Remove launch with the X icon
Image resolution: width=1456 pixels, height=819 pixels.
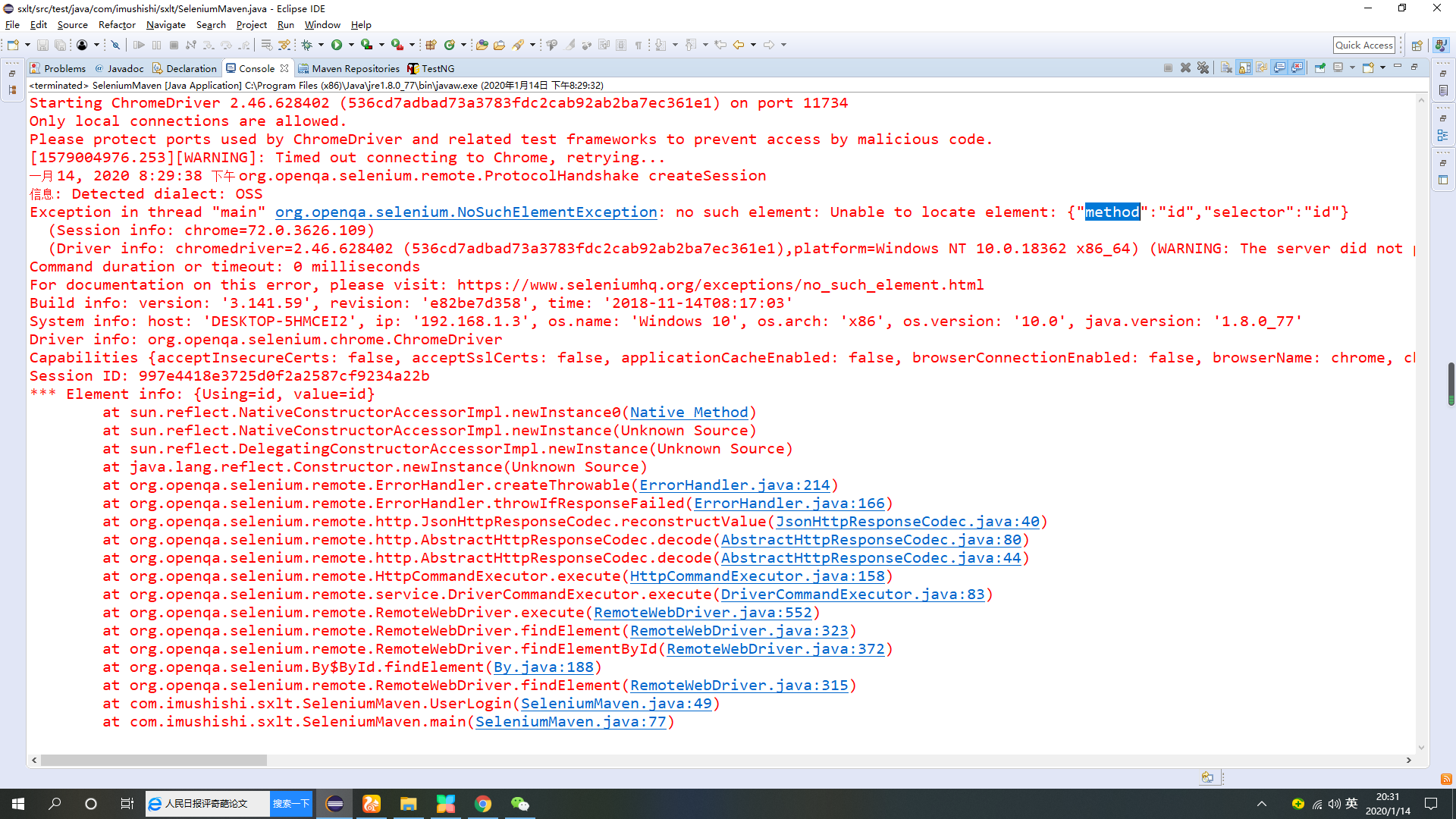[1185, 68]
